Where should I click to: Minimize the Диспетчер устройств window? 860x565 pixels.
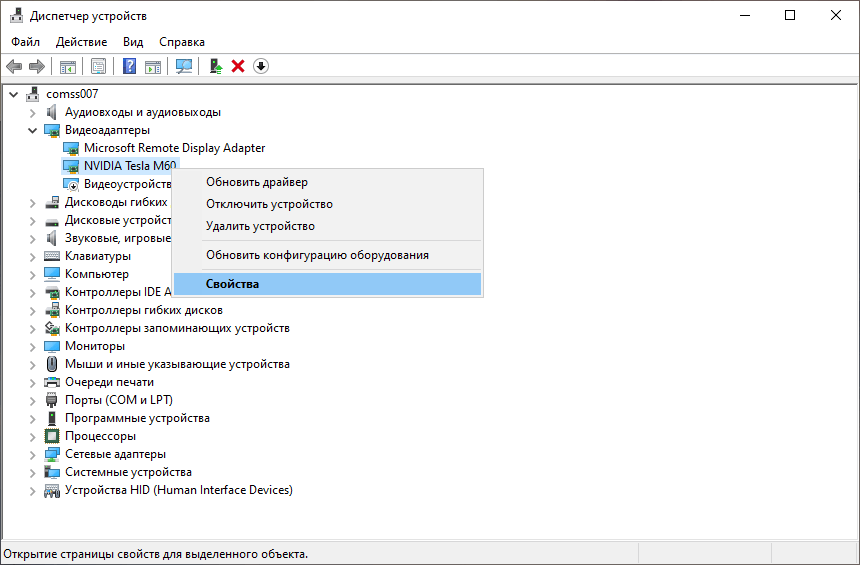[x=745, y=15]
